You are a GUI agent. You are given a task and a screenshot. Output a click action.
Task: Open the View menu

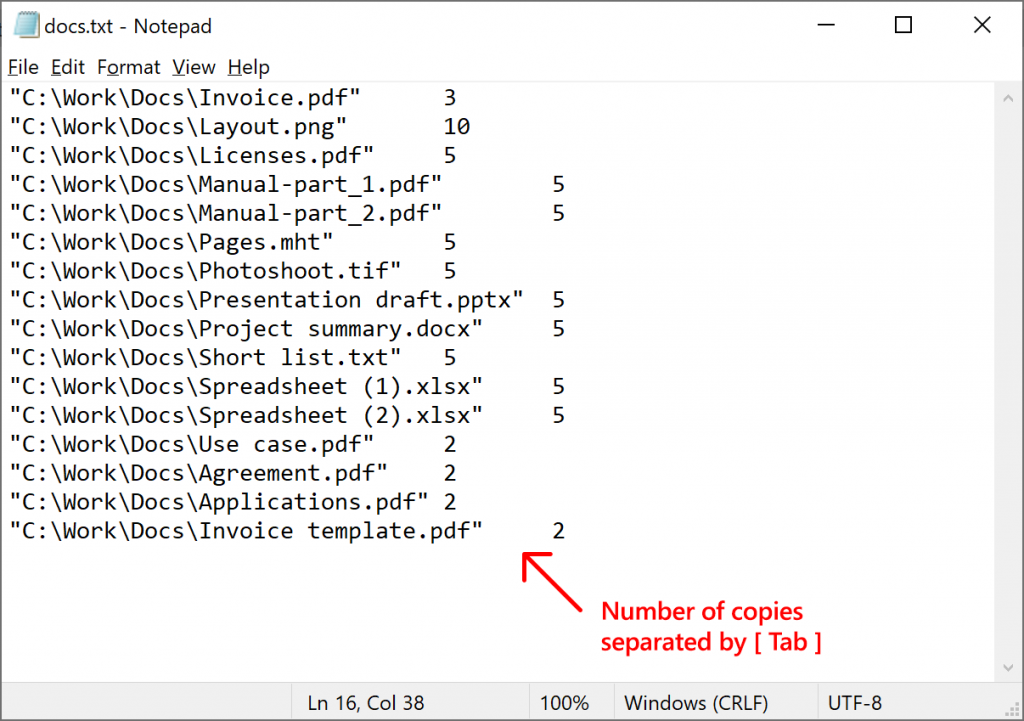pos(193,67)
